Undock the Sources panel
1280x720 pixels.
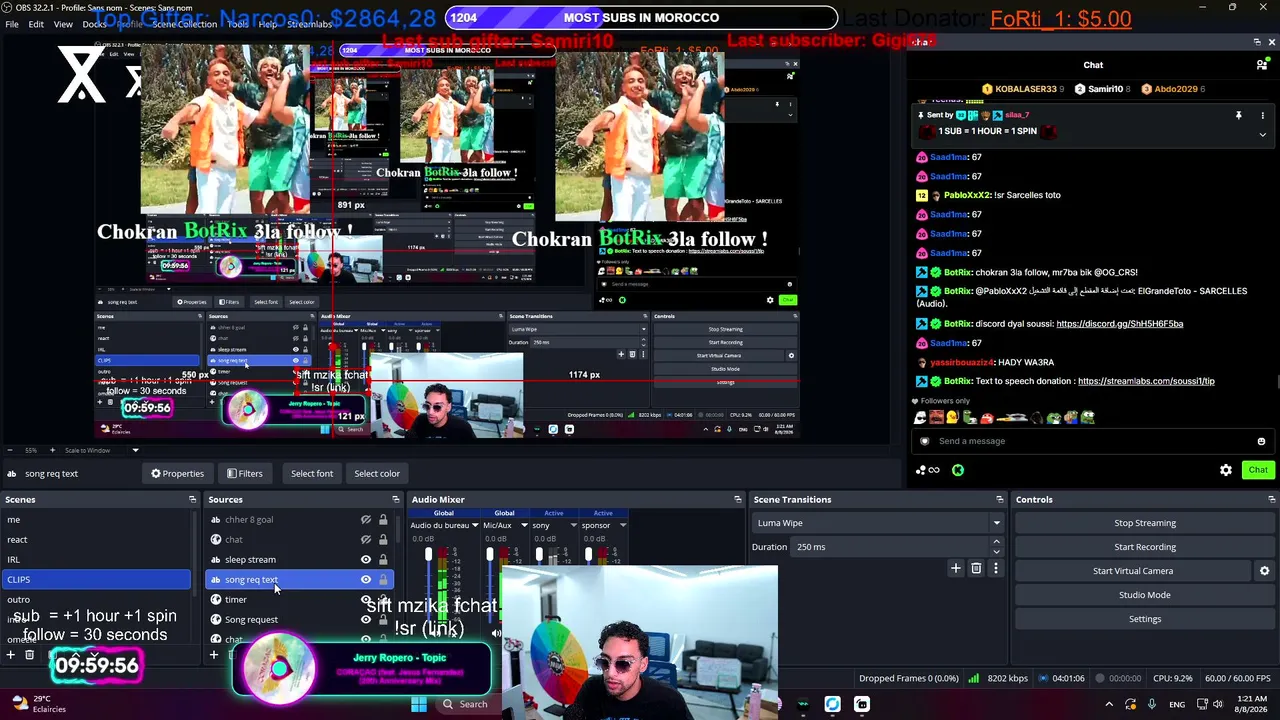click(x=395, y=500)
